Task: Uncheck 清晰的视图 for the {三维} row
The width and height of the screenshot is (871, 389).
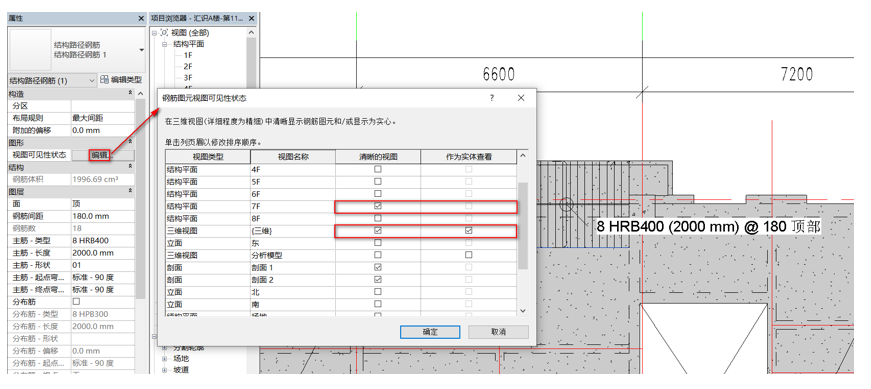Action: tap(378, 230)
